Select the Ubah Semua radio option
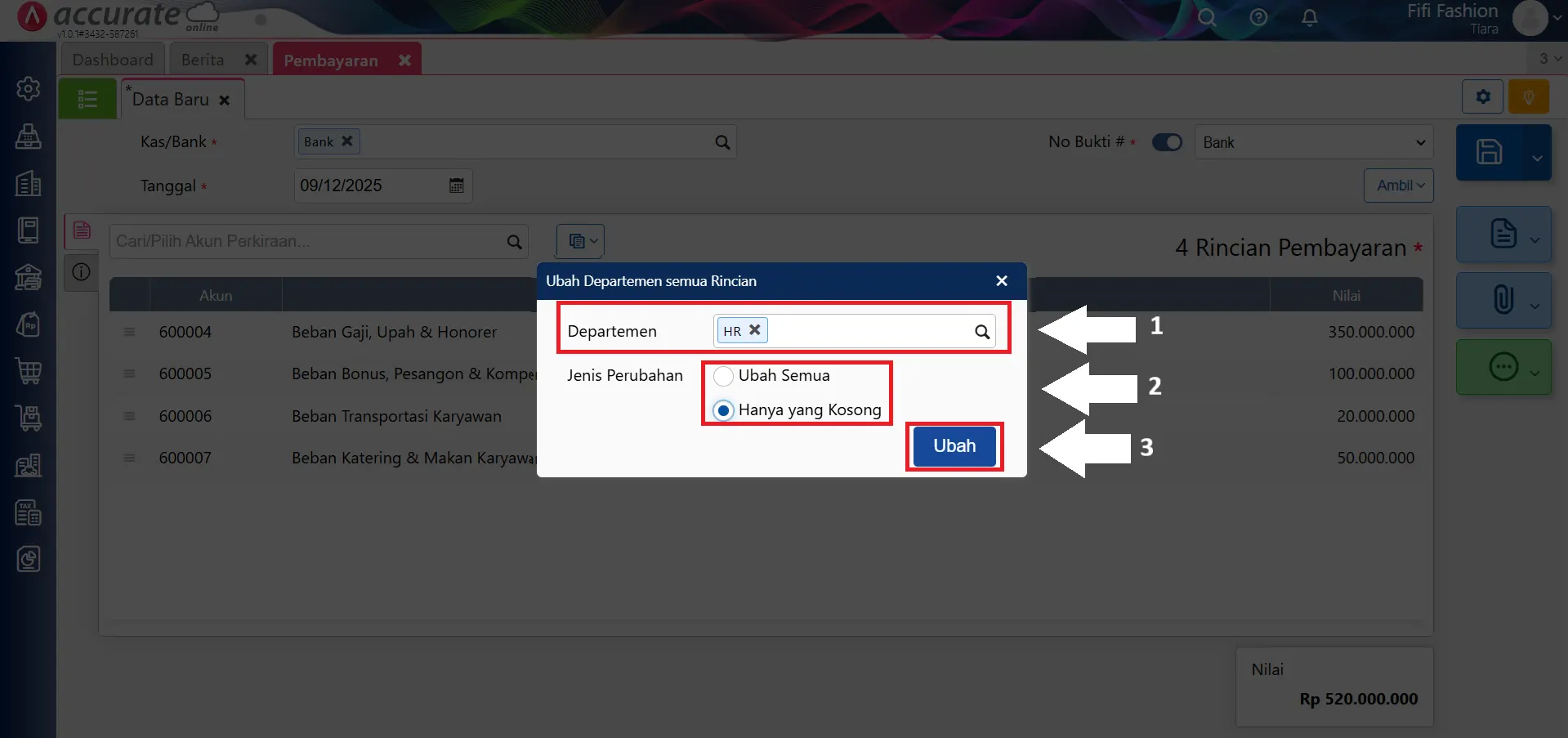Screen dimensions: 1568x738 723,376
